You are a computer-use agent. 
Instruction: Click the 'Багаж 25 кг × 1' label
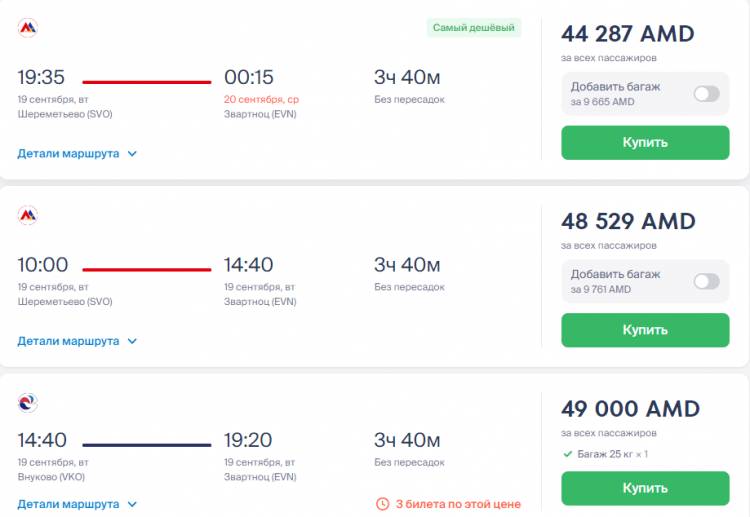tap(613, 454)
